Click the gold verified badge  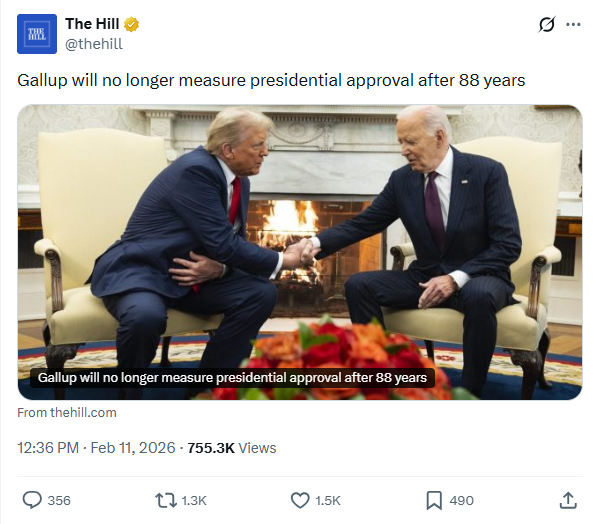point(131,24)
